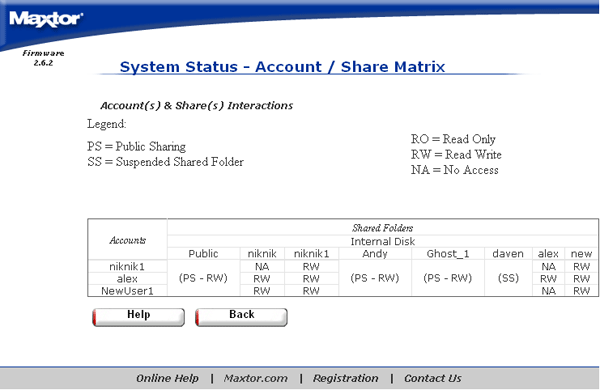This screenshot has height=390, width=600.
Task: Click niknik1 row's NA cell under alex column
Action: (x=548, y=266)
